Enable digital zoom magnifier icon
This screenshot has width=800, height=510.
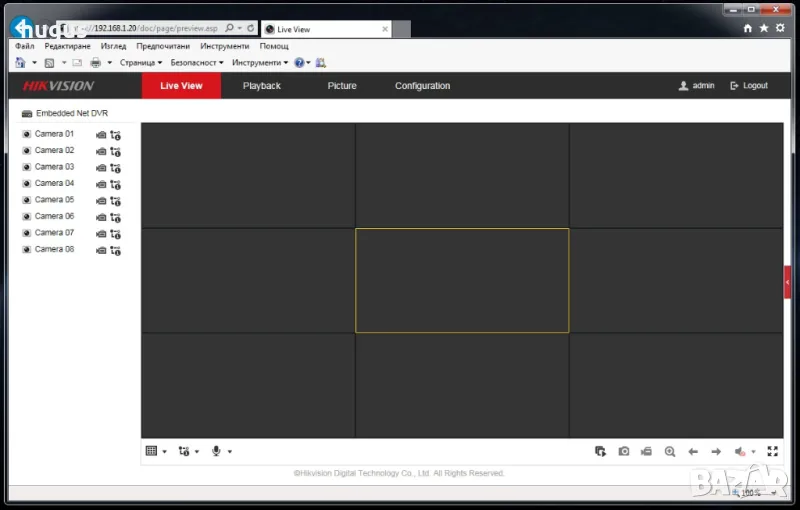point(670,452)
